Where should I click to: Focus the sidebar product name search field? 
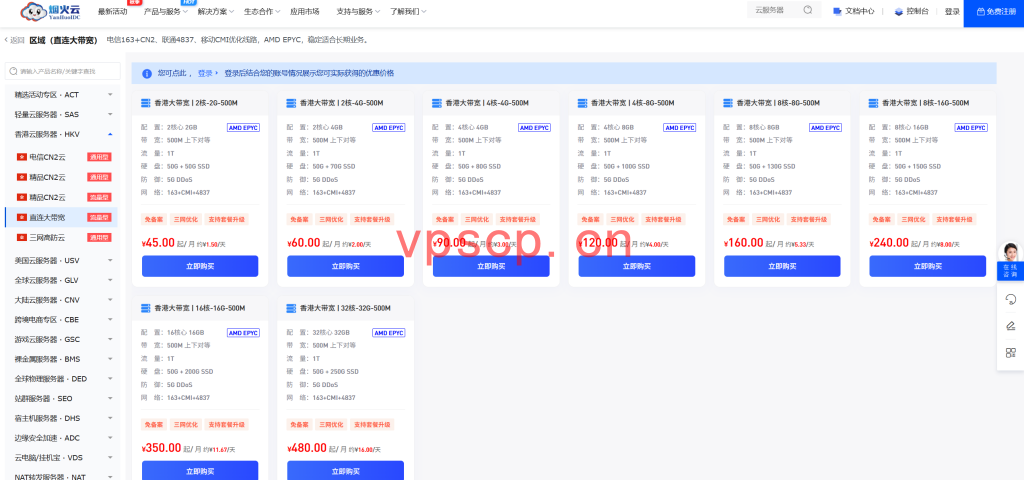click(63, 71)
